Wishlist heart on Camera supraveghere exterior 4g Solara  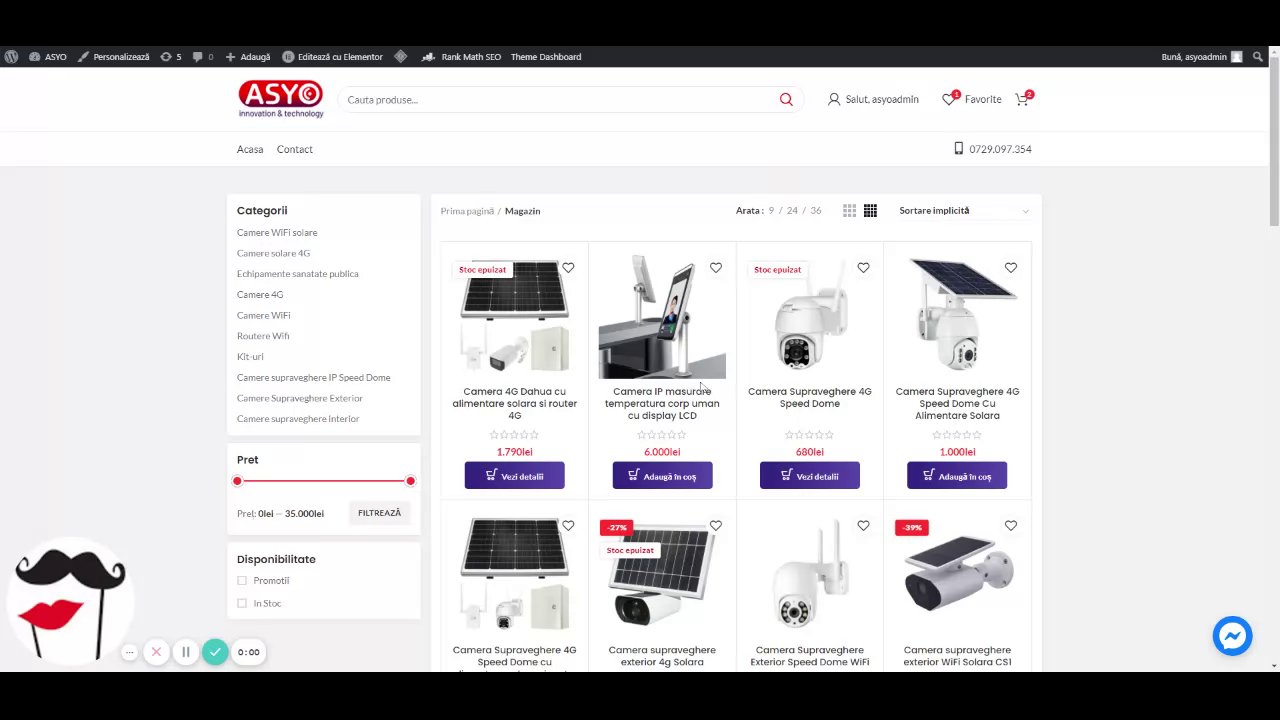tap(716, 526)
